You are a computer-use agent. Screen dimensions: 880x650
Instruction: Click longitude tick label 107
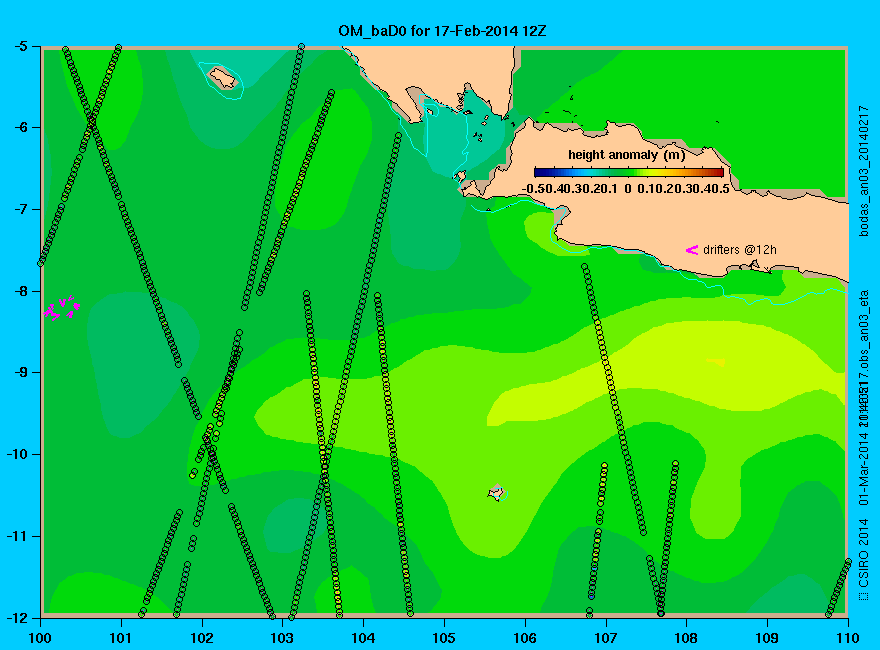(606, 638)
